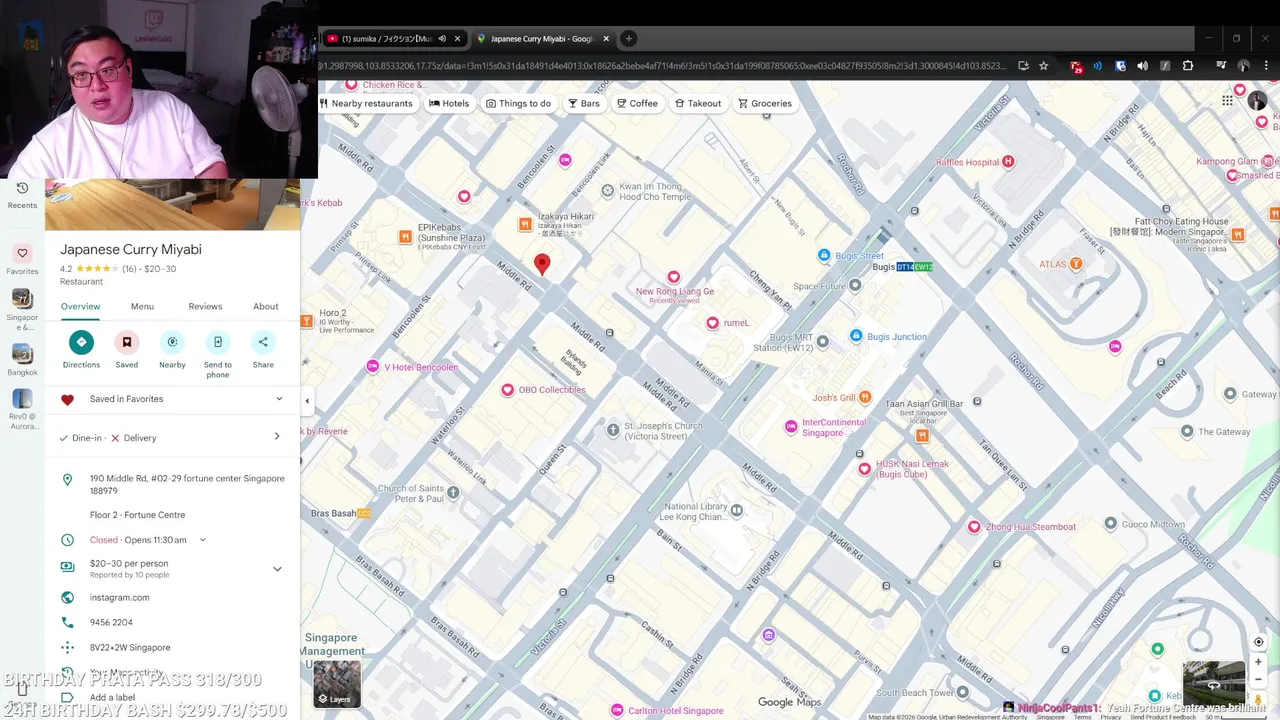Click the Saved bookmark icon
This screenshot has height=720, width=1280.
pos(127,342)
